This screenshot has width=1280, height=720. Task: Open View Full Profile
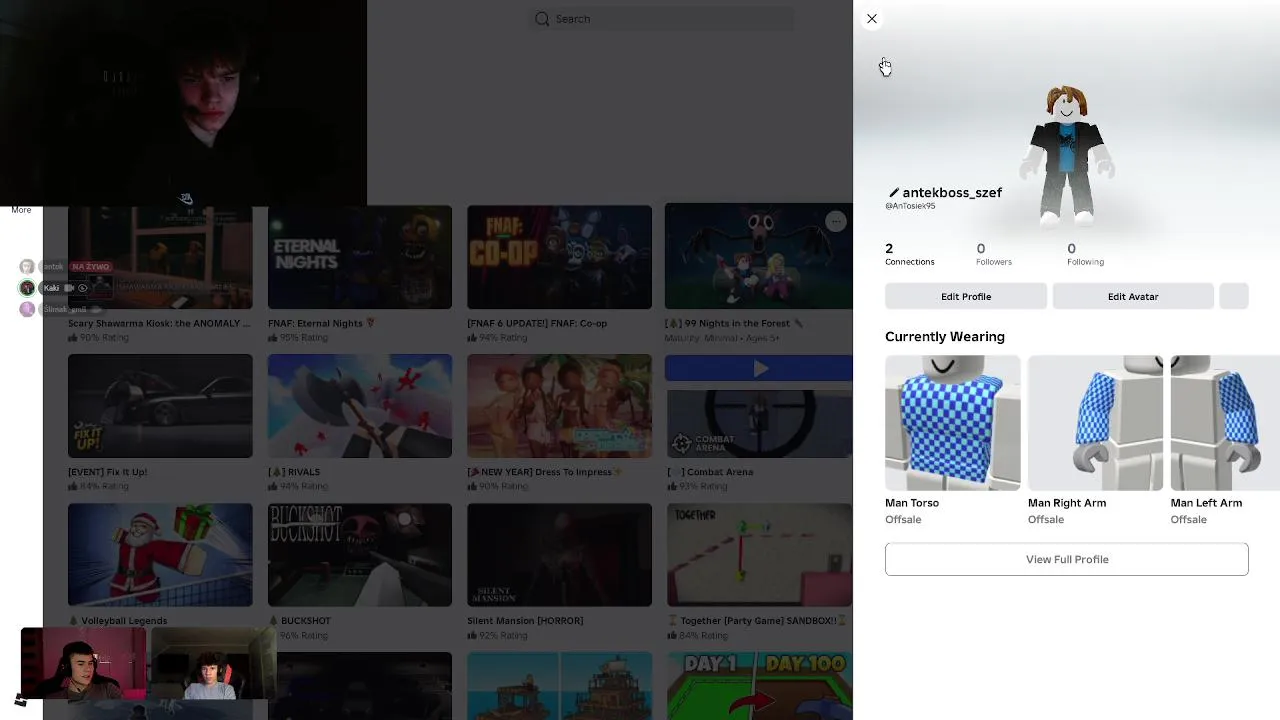click(x=1067, y=559)
